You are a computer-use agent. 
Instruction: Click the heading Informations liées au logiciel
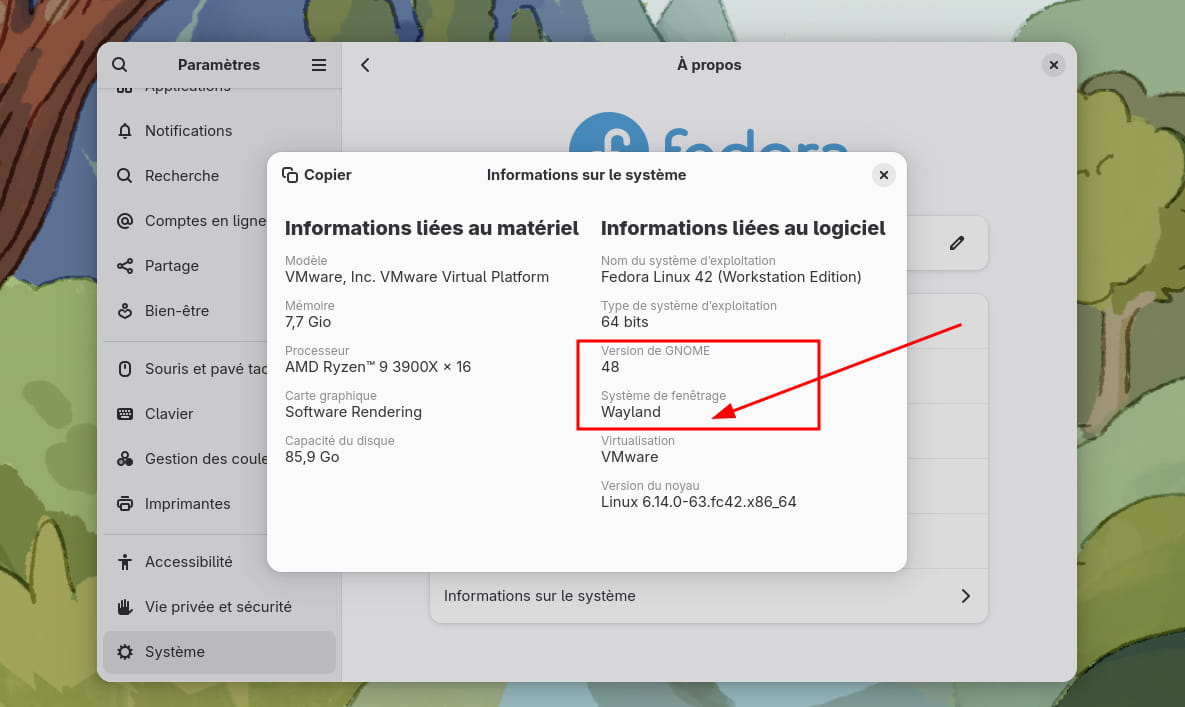coord(743,228)
